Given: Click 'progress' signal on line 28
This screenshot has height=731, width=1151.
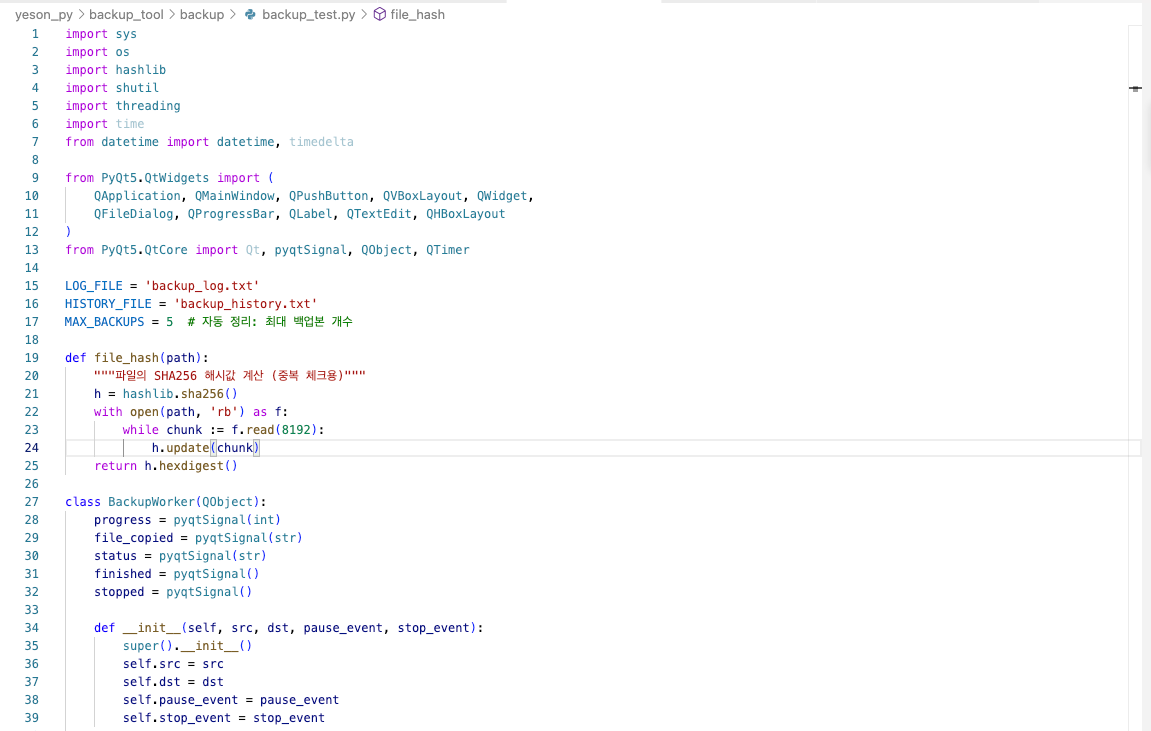Looking at the screenshot, I should pos(122,520).
